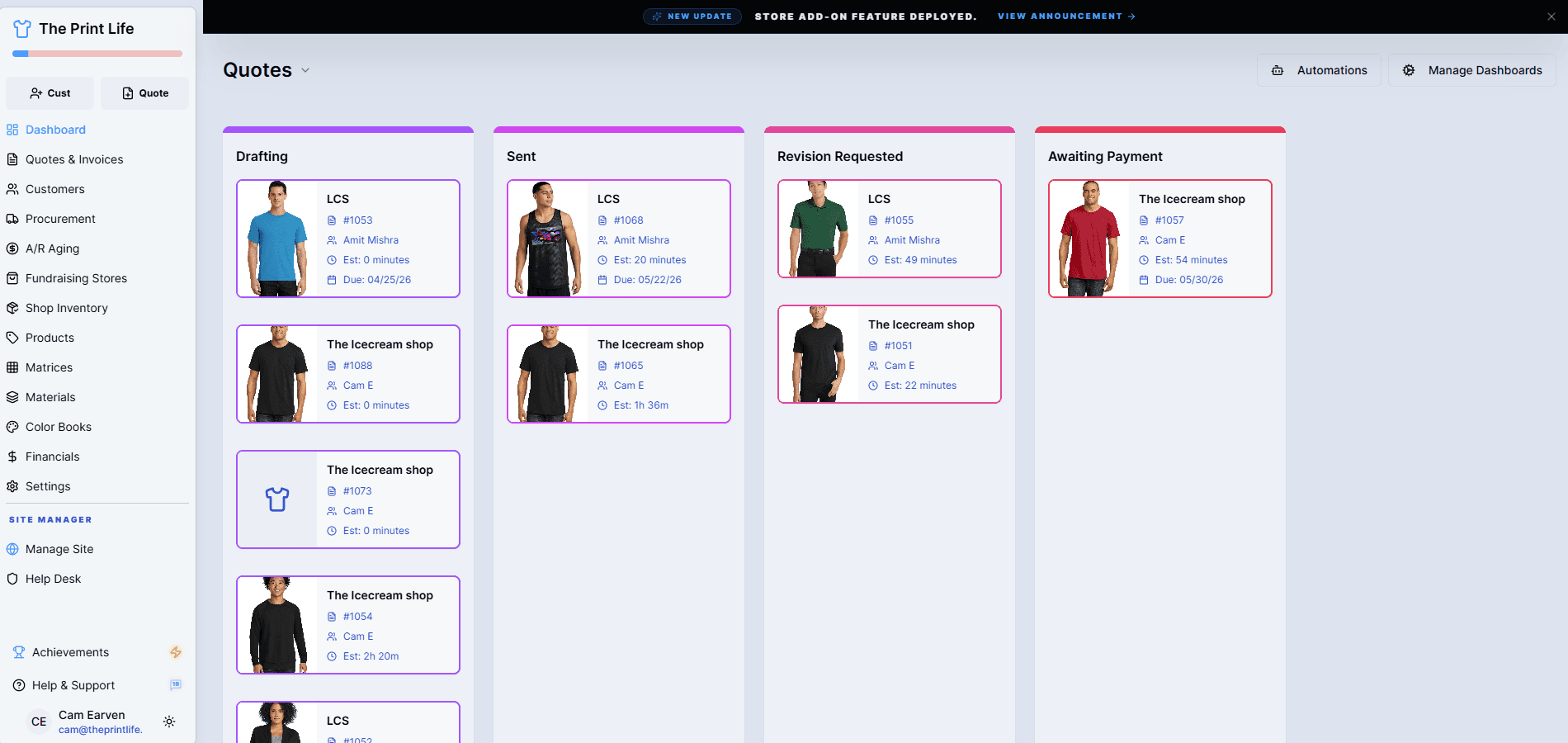Click the Cust add-customer button
The height and width of the screenshot is (743, 1568).
[x=50, y=93]
